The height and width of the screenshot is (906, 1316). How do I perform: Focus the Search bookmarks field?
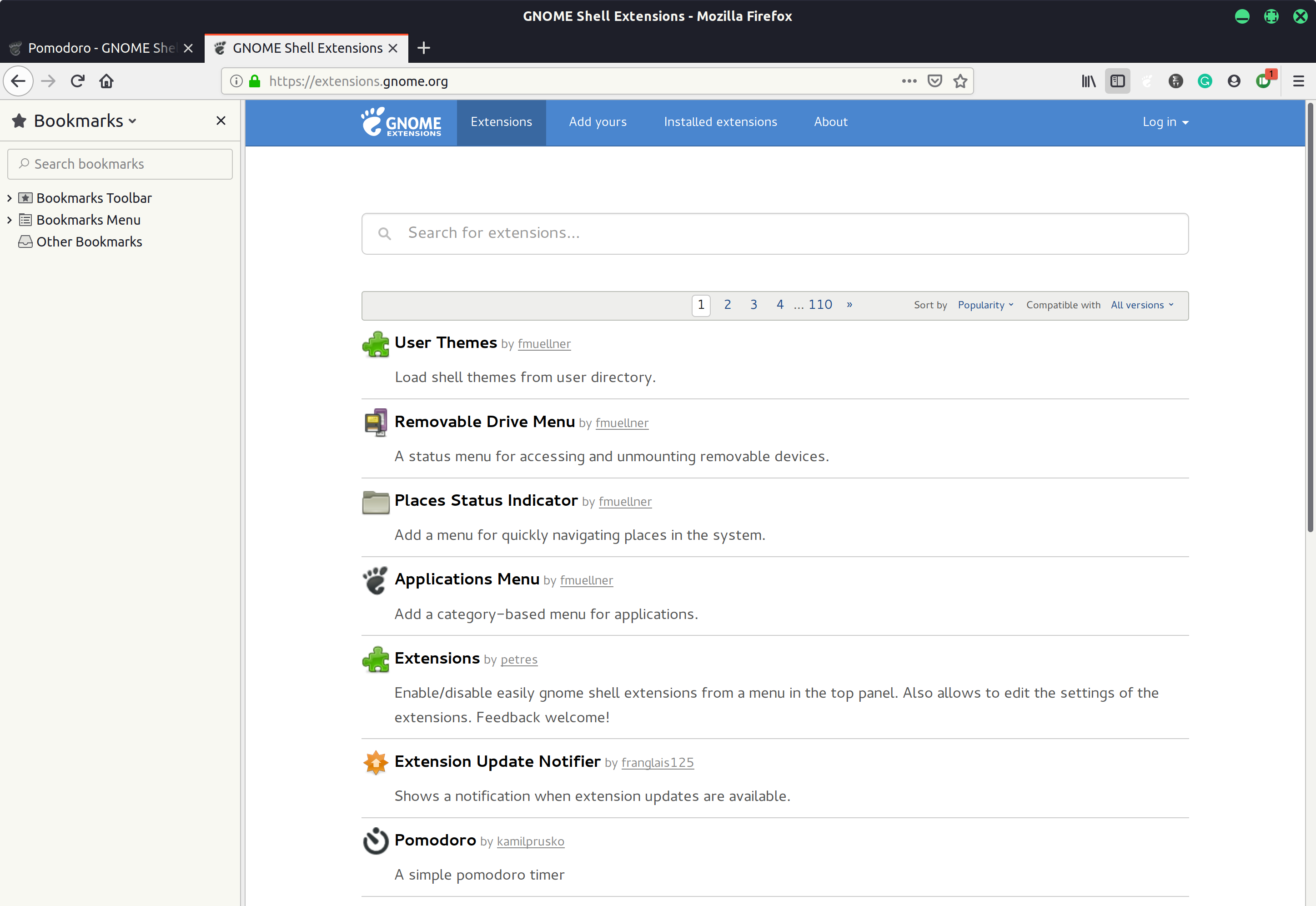pos(120,164)
